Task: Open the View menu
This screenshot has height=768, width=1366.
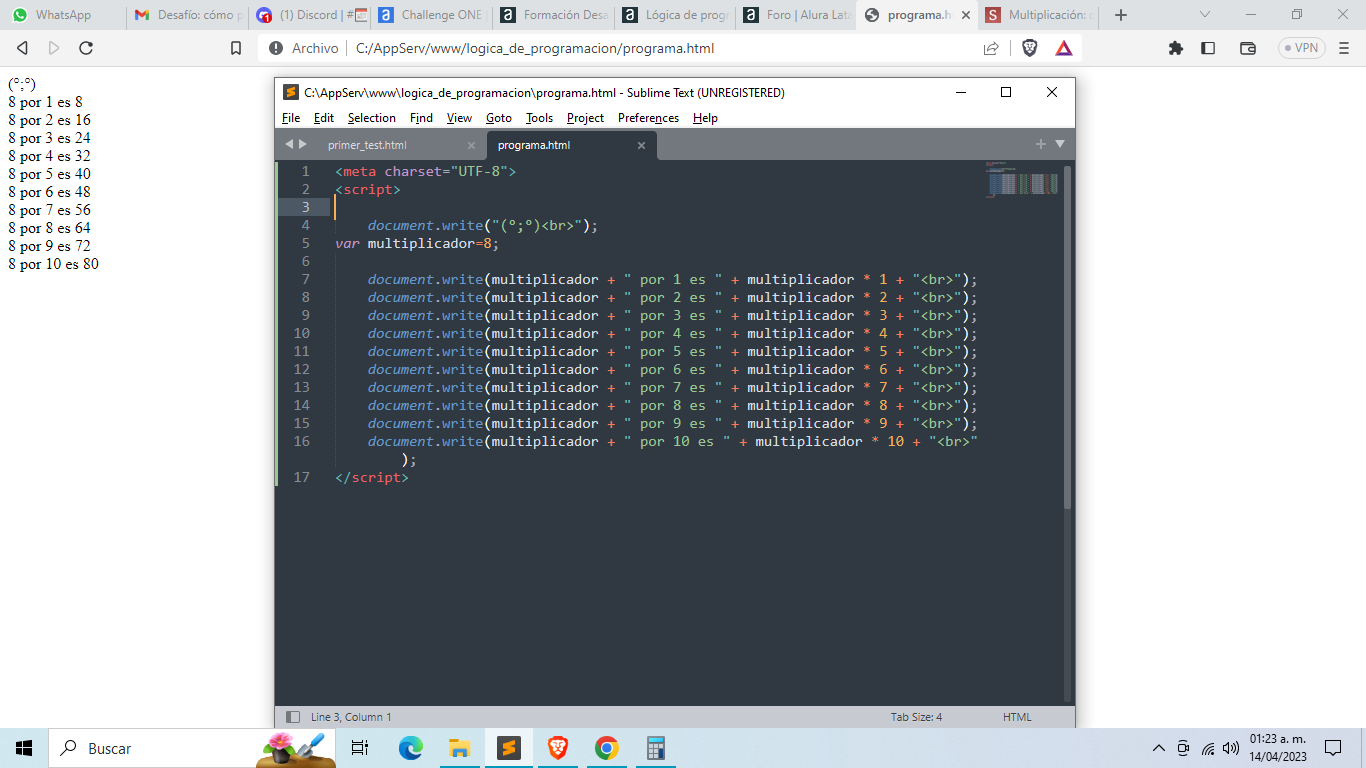Action: point(459,118)
